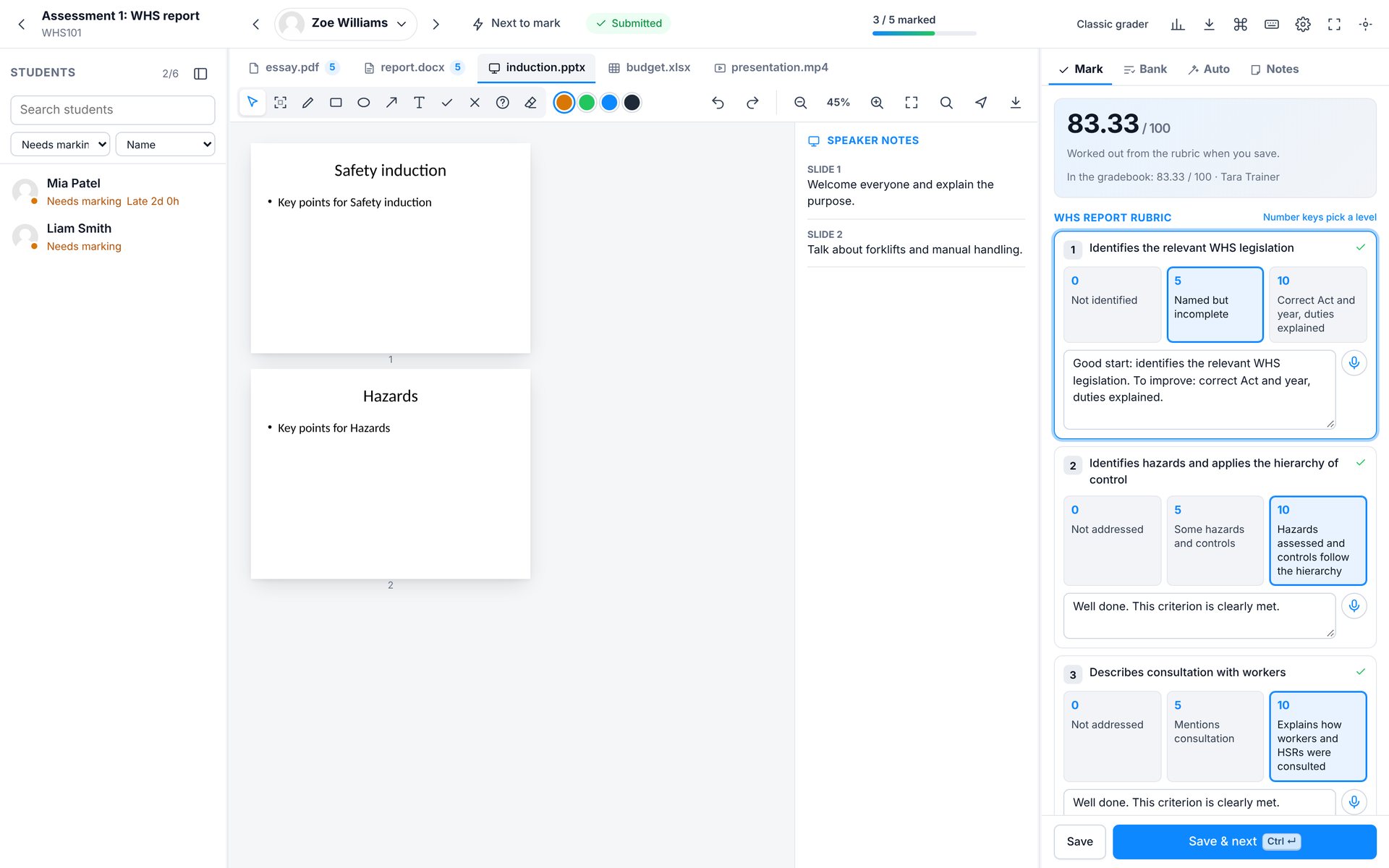This screenshot has height=868, width=1389.
Task: Click Next to mark
Action: pyautogui.click(x=517, y=24)
